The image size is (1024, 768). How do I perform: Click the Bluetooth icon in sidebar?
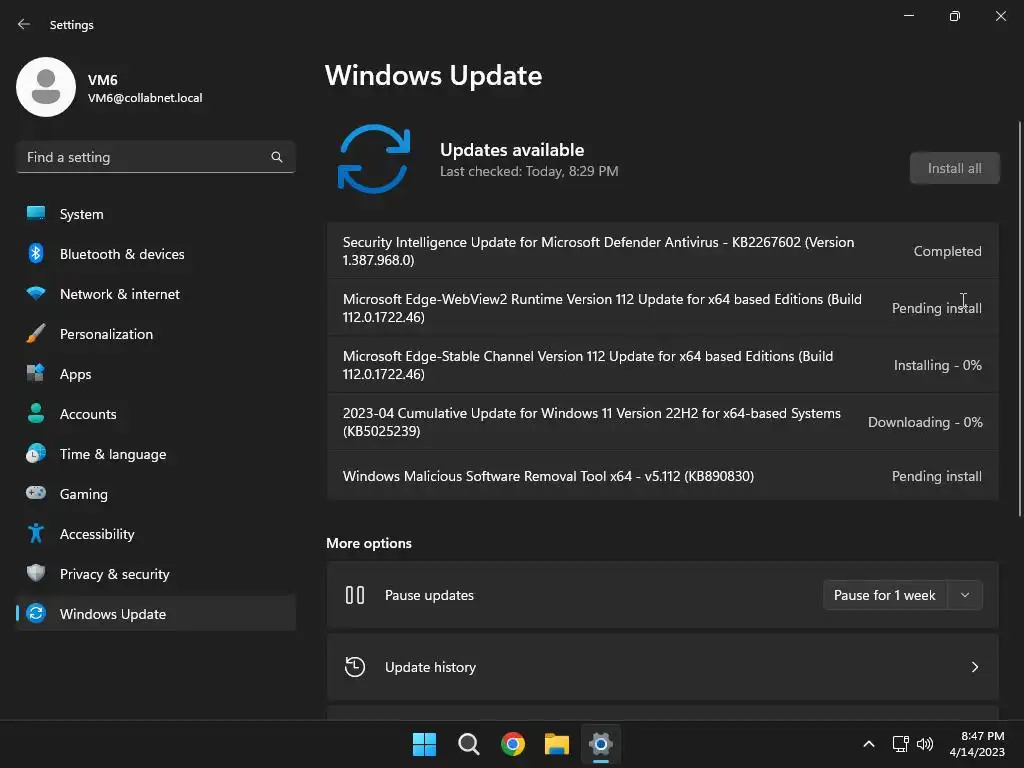pos(36,253)
